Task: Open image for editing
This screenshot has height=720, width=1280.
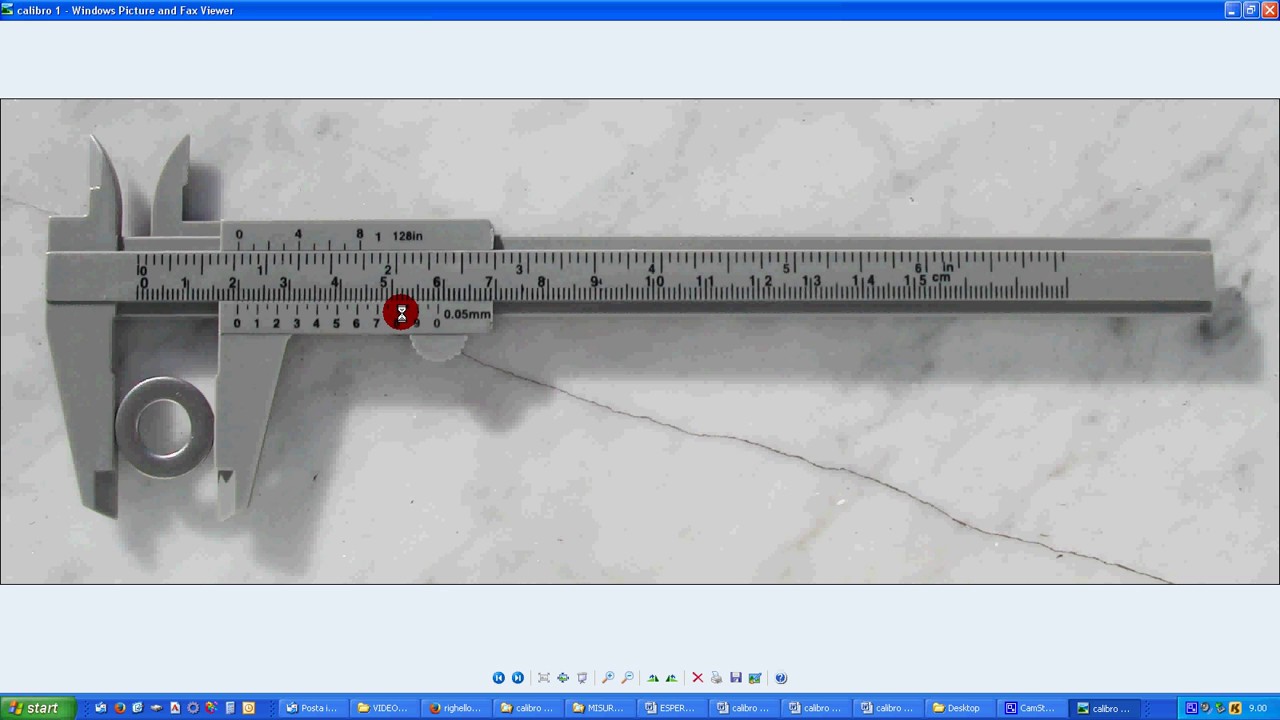Action: click(755, 678)
